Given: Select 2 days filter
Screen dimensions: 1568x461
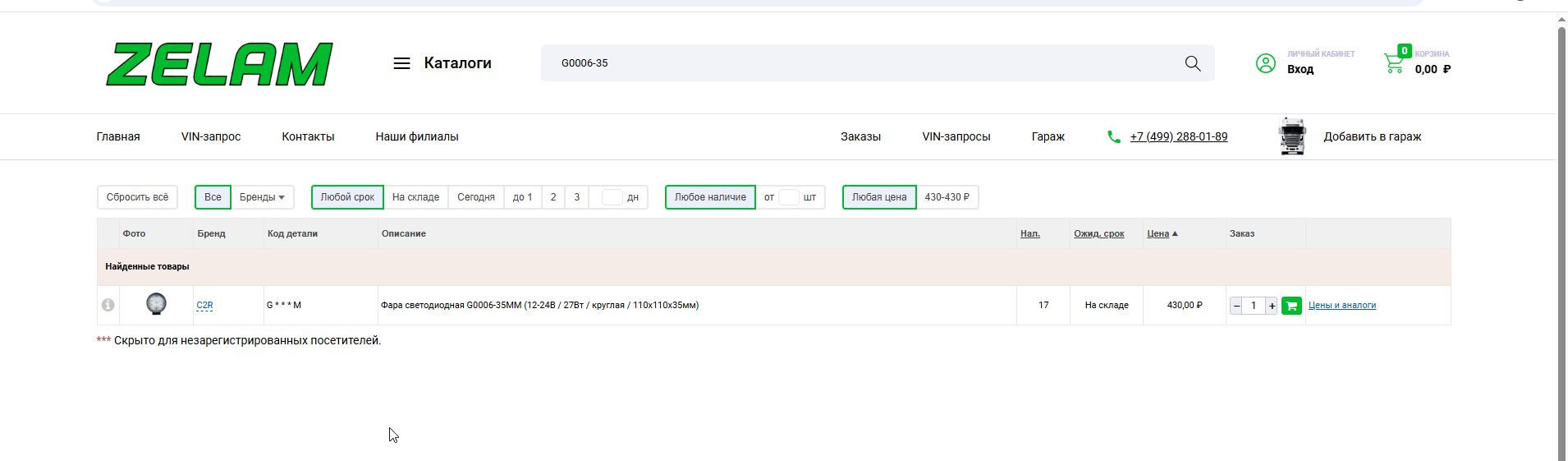Looking at the screenshot, I should [x=553, y=197].
